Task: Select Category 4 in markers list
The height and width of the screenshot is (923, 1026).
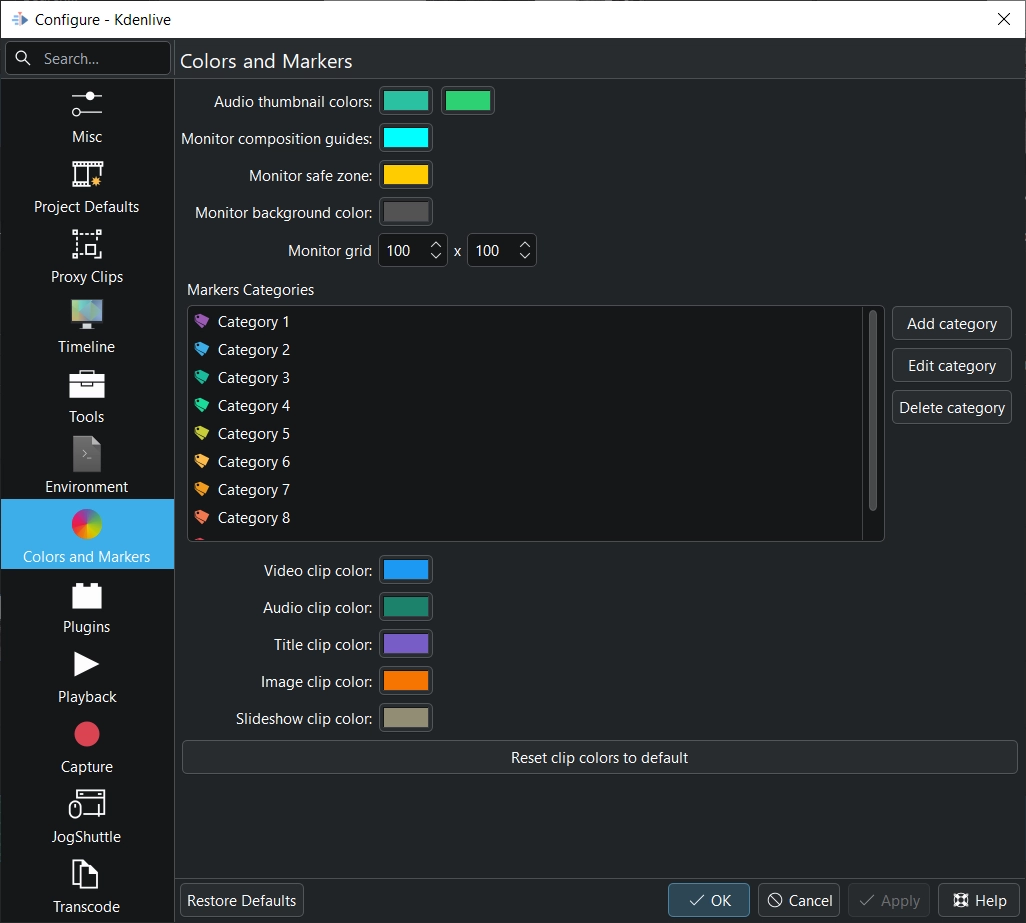Action: pyautogui.click(x=525, y=406)
